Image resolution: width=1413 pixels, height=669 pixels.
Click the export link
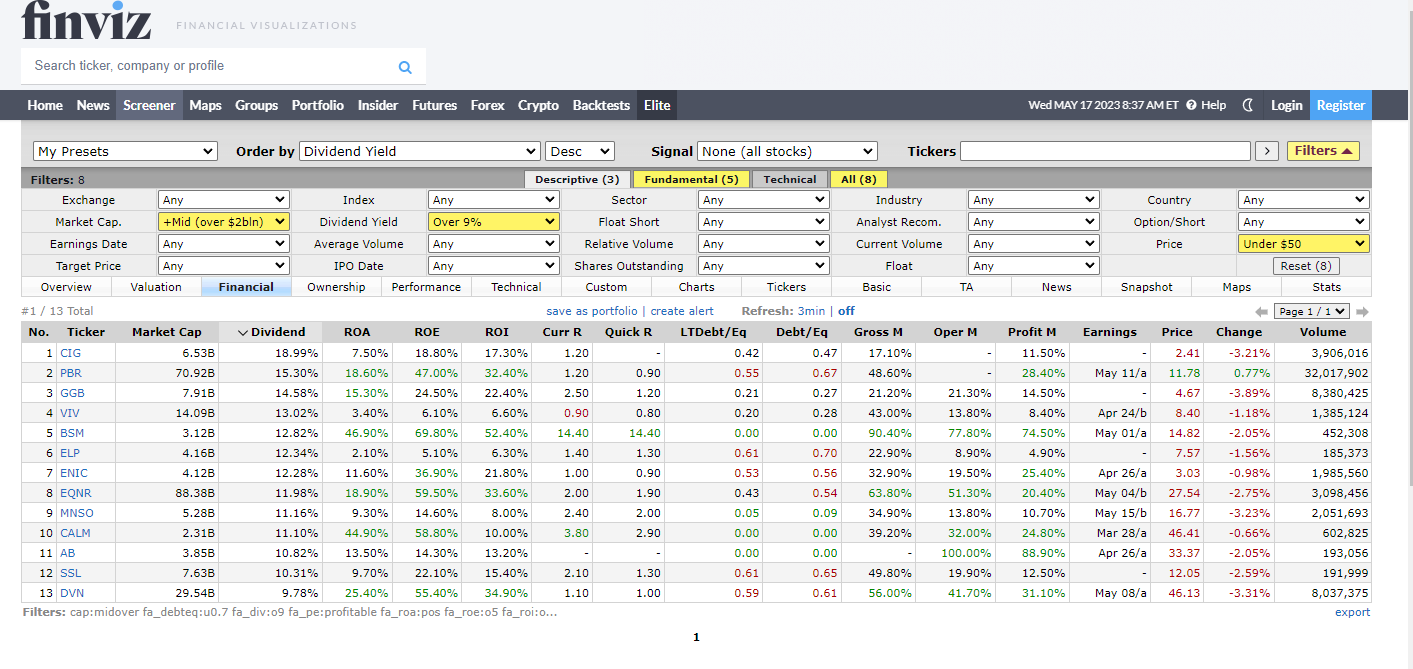point(1353,612)
